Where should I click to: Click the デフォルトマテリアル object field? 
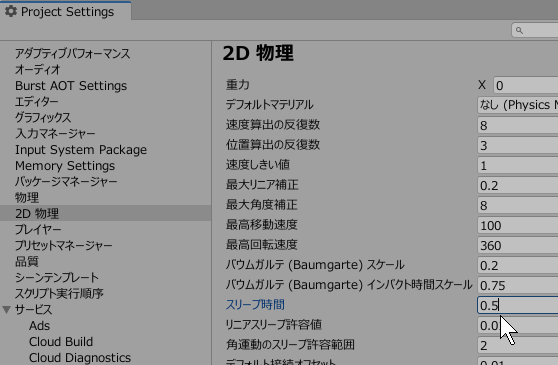click(x=517, y=105)
